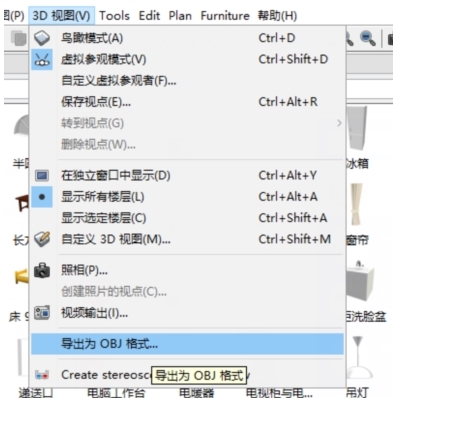Viewport: 465px width, 421px height.
Task: Click the 电脑工作台 furniture label
Action: [116, 393]
